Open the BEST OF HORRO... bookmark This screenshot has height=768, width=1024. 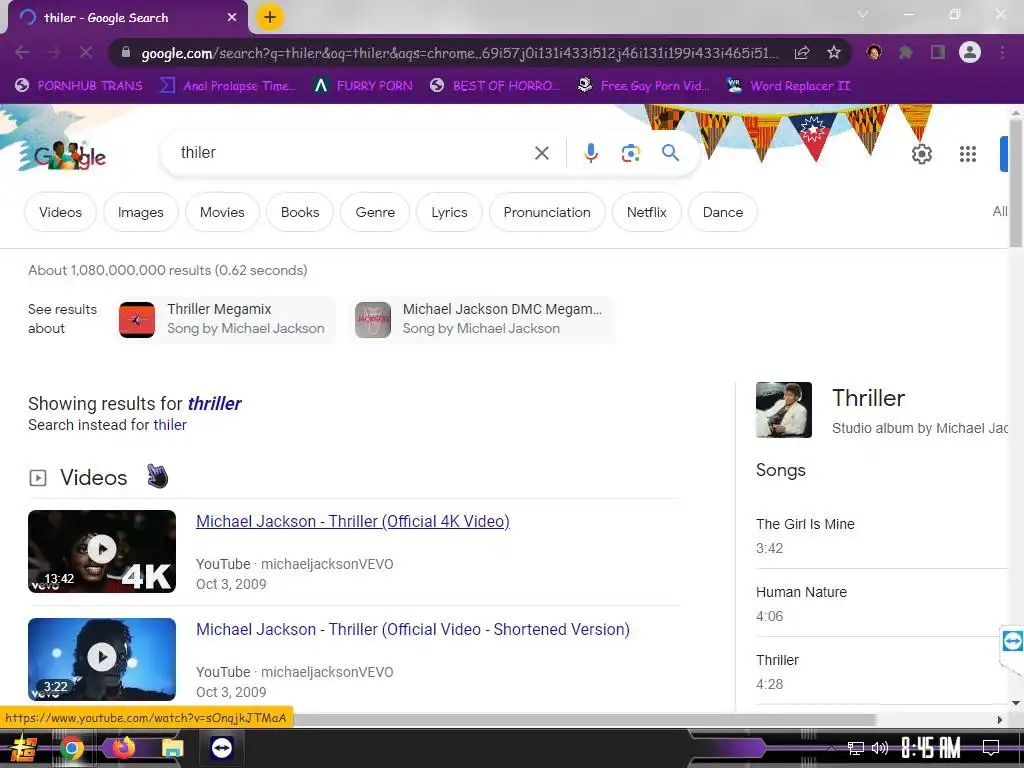[x=495, y=86]
